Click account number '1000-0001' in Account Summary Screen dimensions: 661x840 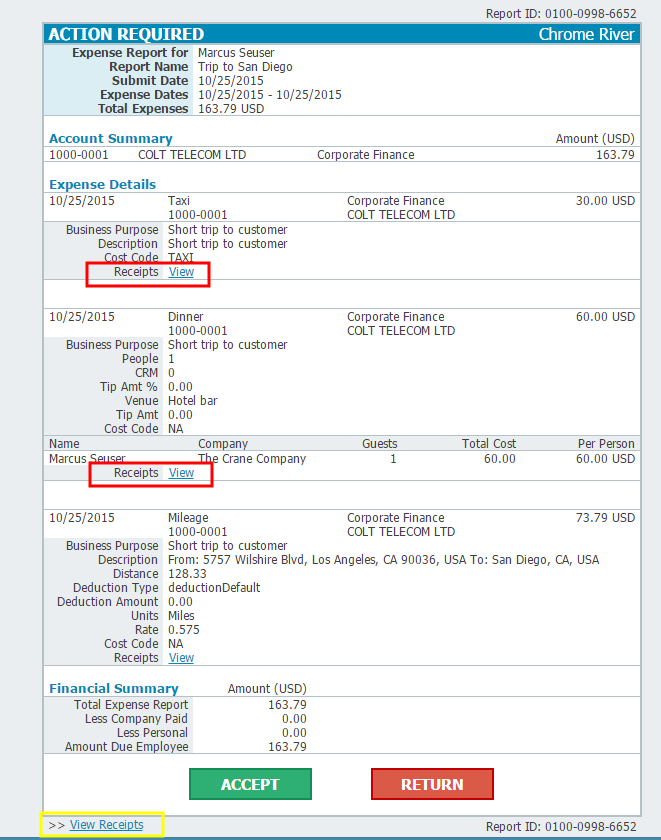(x=79, y=155)
